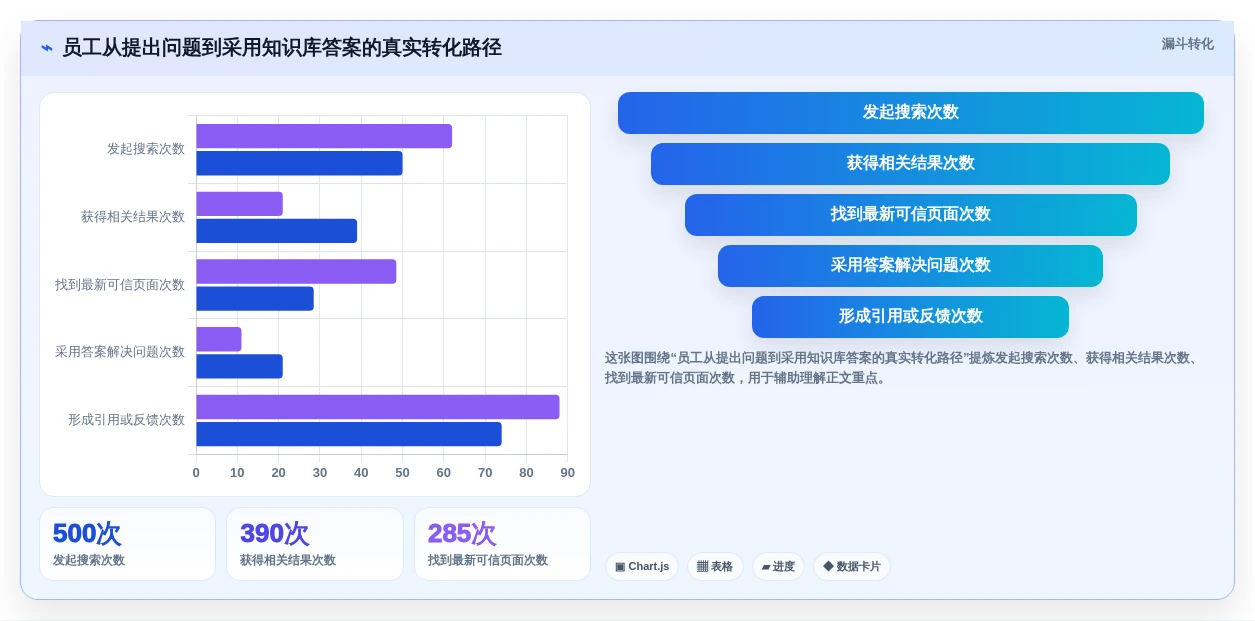Click the purple bar for 采用答案解决问题次数
This screenshot has height=621, width=1255.
pyautogui.click(x=218, y=339)
